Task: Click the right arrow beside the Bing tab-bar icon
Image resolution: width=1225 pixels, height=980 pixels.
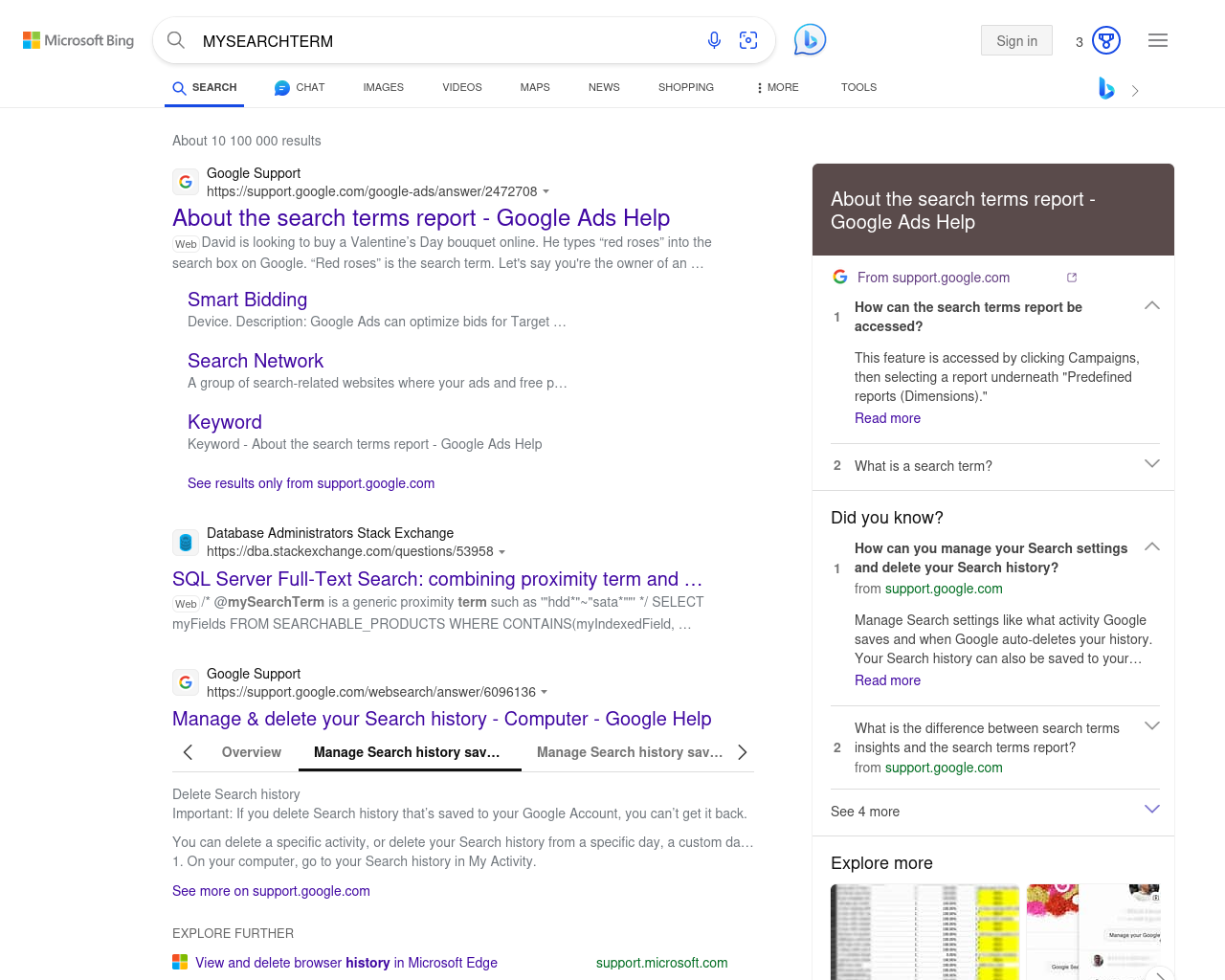Action: pyautogui.click(x=1135, y=91)
